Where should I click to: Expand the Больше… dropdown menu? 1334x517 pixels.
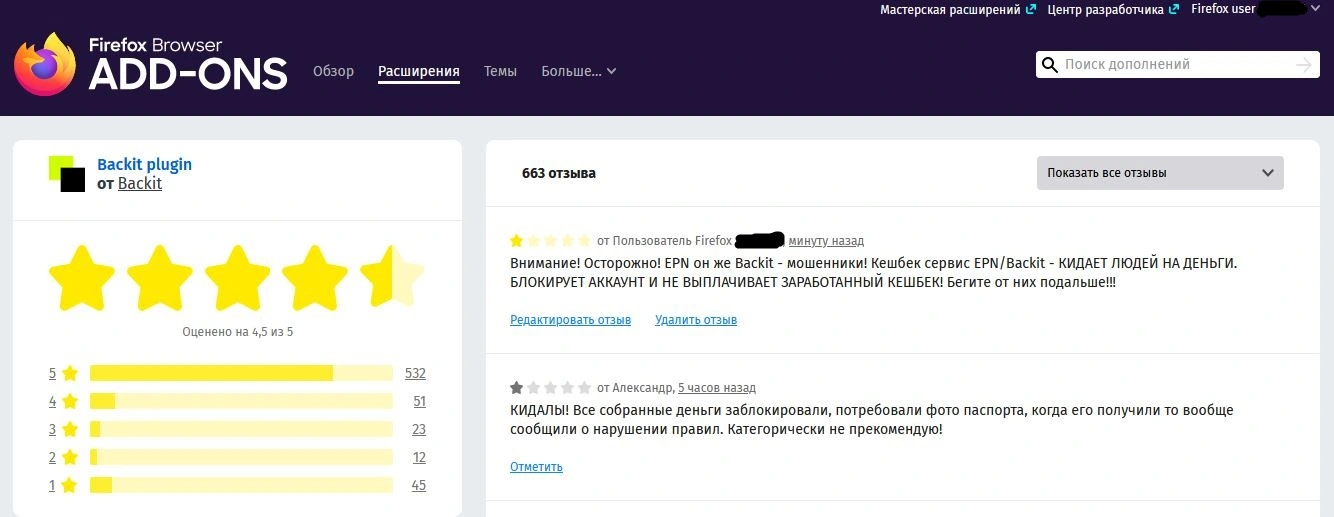[x=579, y=71]
